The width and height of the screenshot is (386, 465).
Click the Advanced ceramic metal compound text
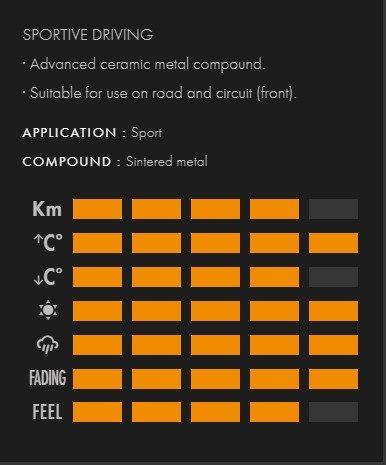point(147,64)
